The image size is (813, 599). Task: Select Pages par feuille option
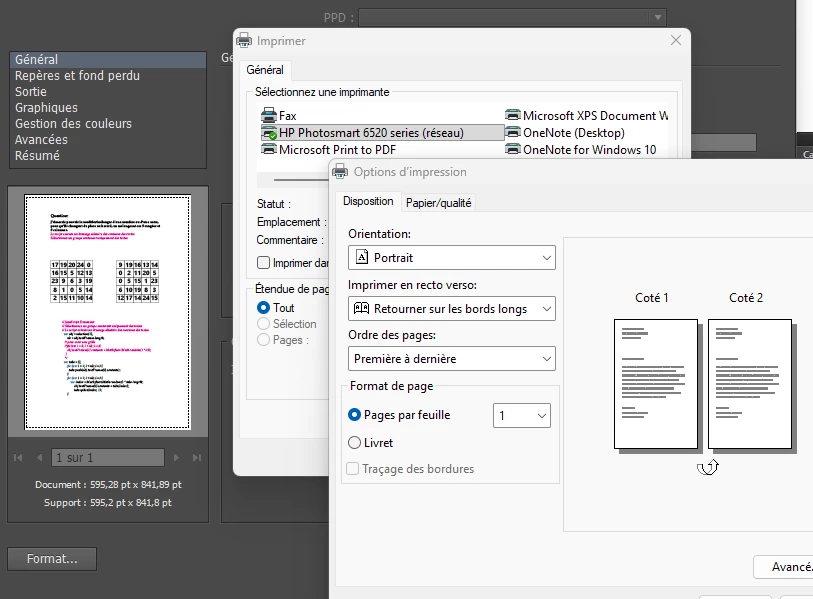coord(354,415)
